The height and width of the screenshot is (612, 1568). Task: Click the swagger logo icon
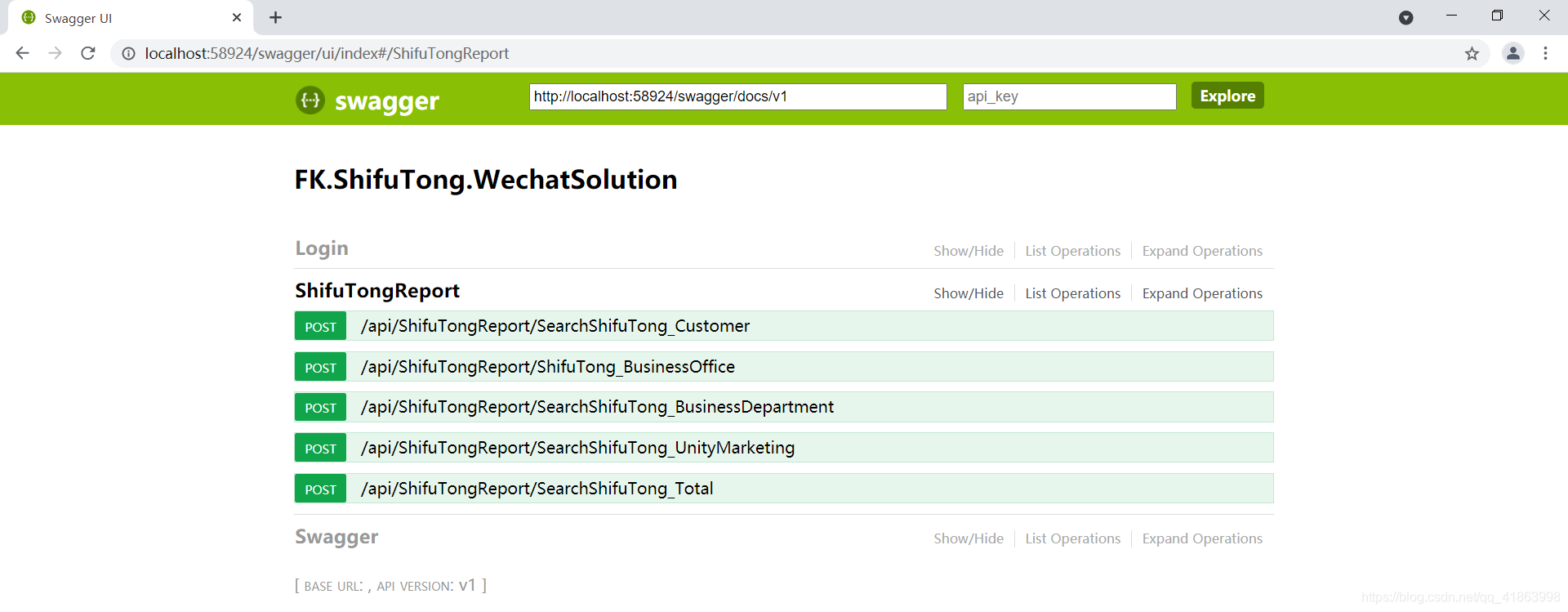310,101
